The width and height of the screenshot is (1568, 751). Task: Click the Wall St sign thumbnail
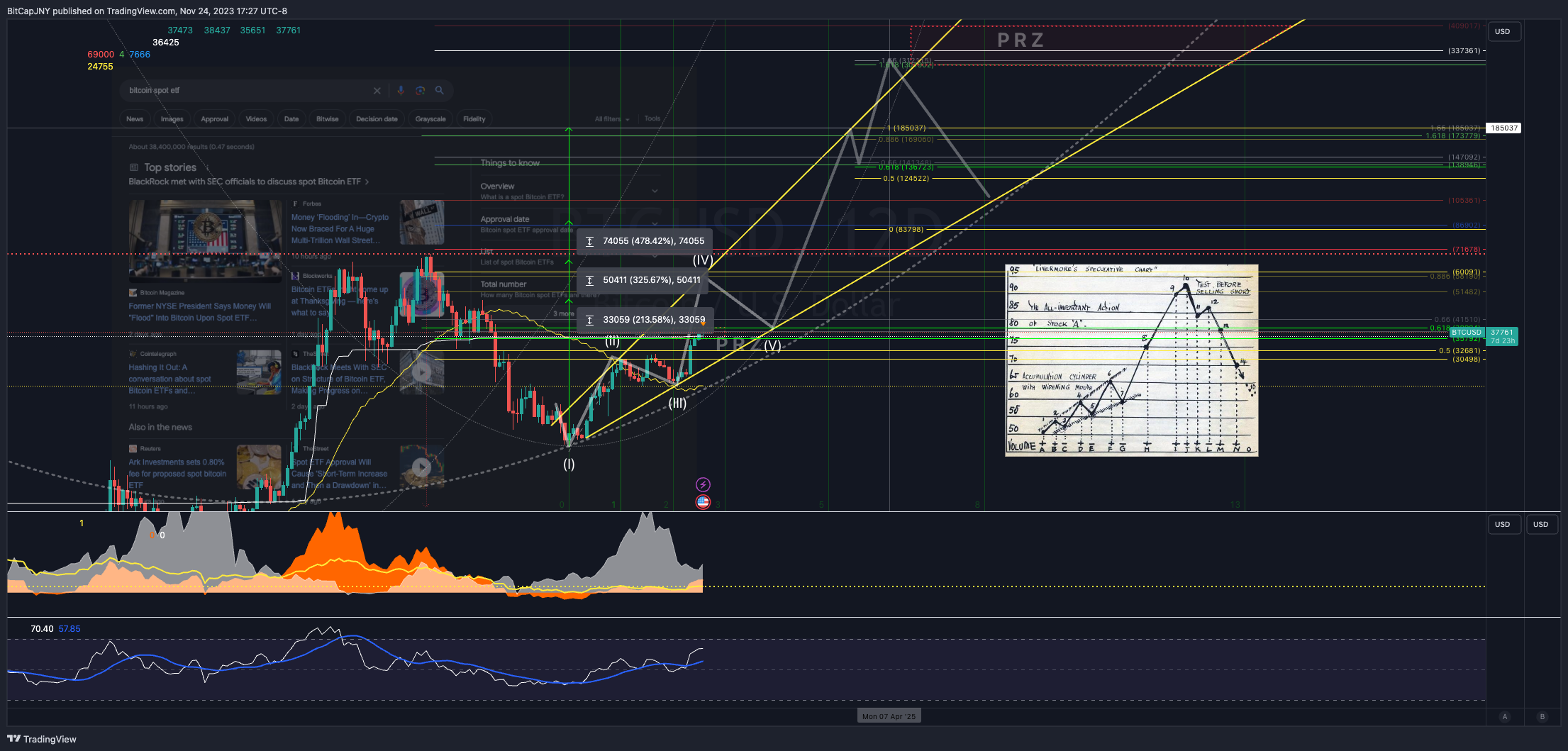click(x=422, y=222)
